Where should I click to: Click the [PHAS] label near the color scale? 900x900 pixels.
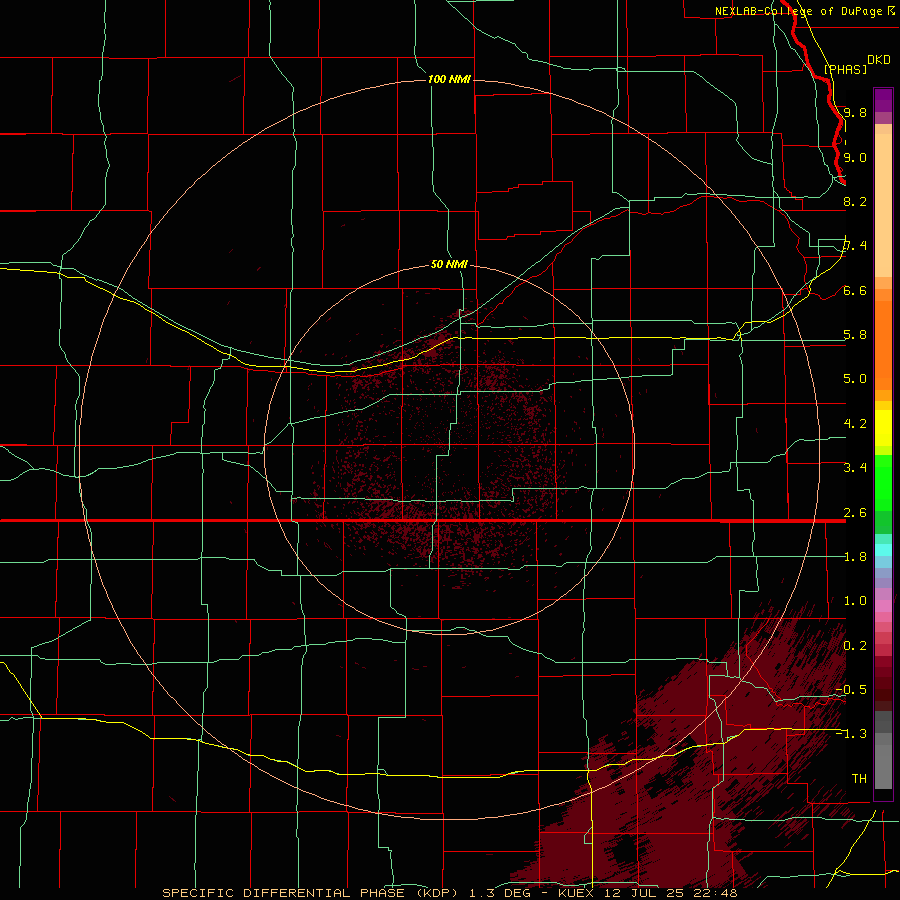pos(845,69)
